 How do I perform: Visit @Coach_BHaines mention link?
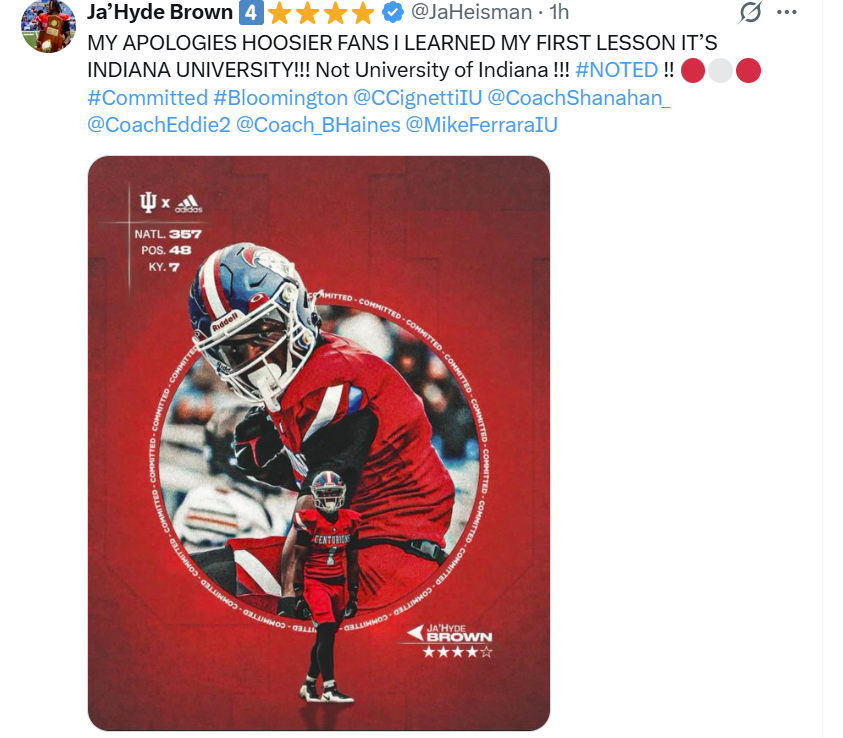tap(318, 125)
